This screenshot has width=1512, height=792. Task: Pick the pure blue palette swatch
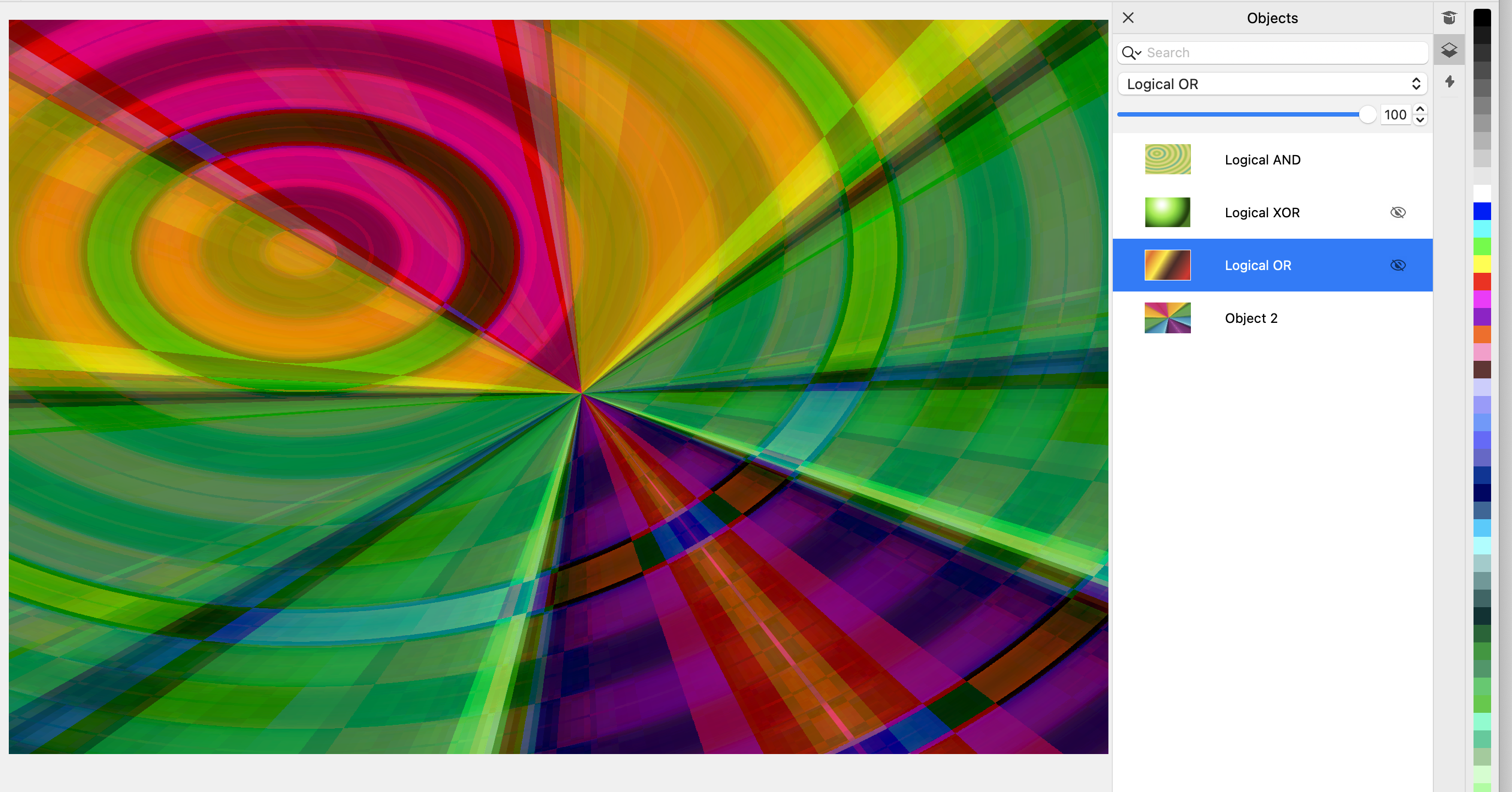(x=1481, y=211)
